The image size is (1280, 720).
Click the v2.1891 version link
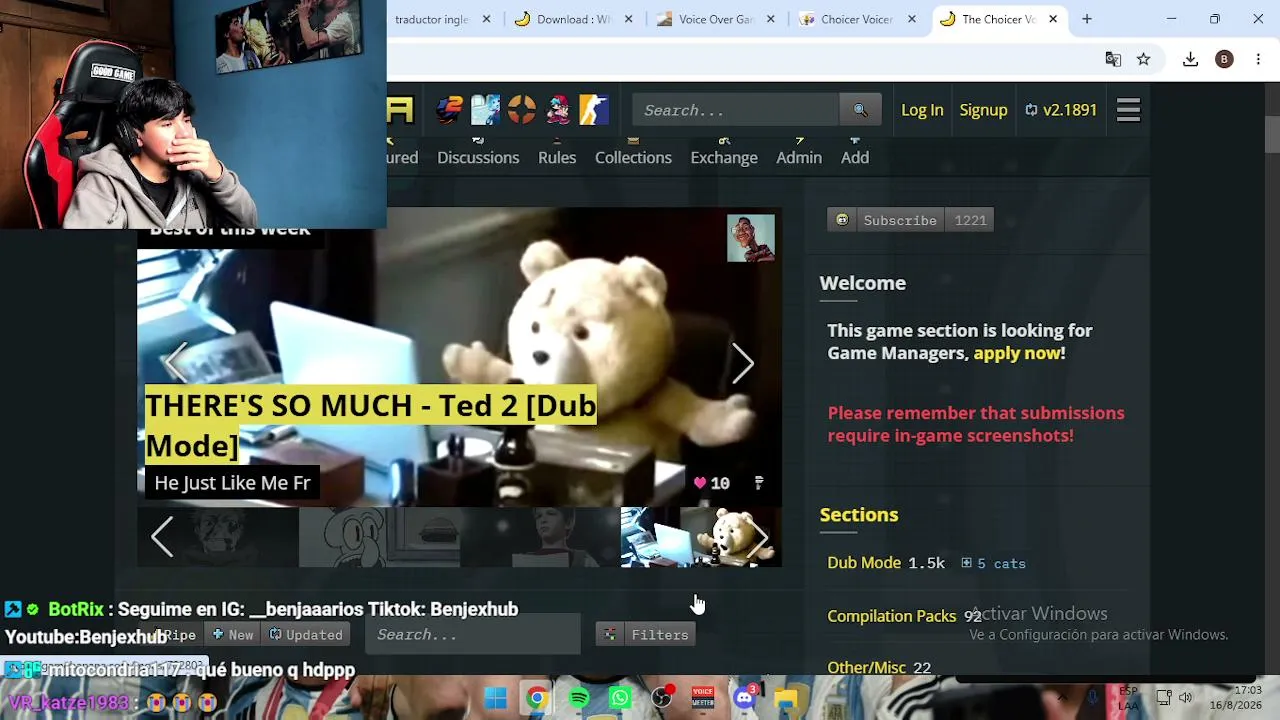[1061, 110]
